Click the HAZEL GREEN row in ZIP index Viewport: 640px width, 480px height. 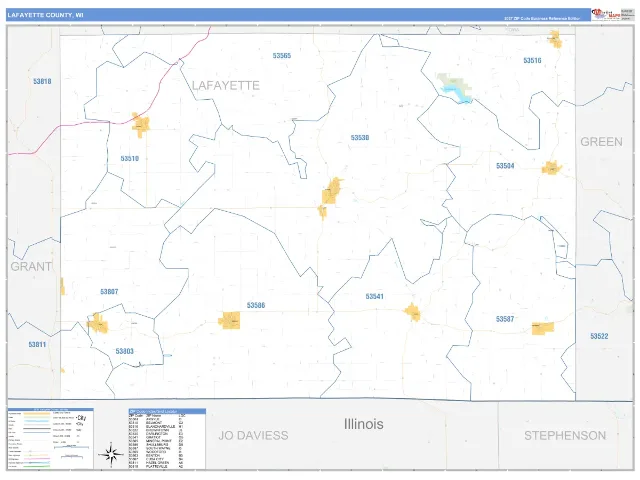point(156,463)
